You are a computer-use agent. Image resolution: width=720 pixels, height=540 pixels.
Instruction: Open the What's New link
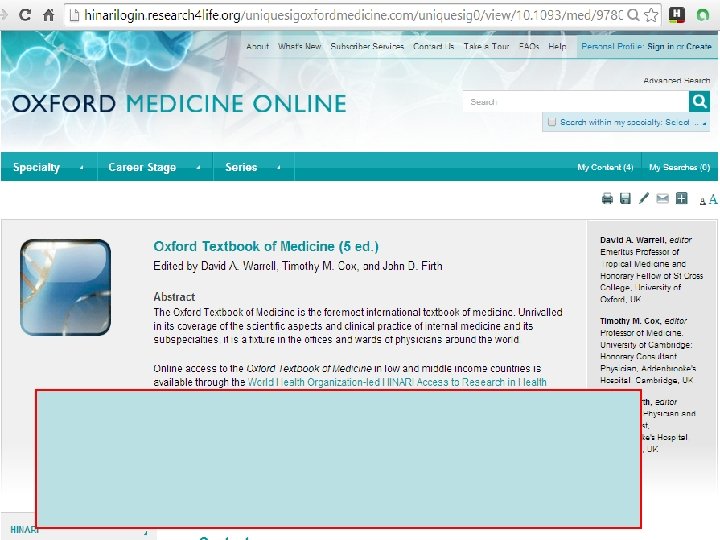tap(299, 46)
